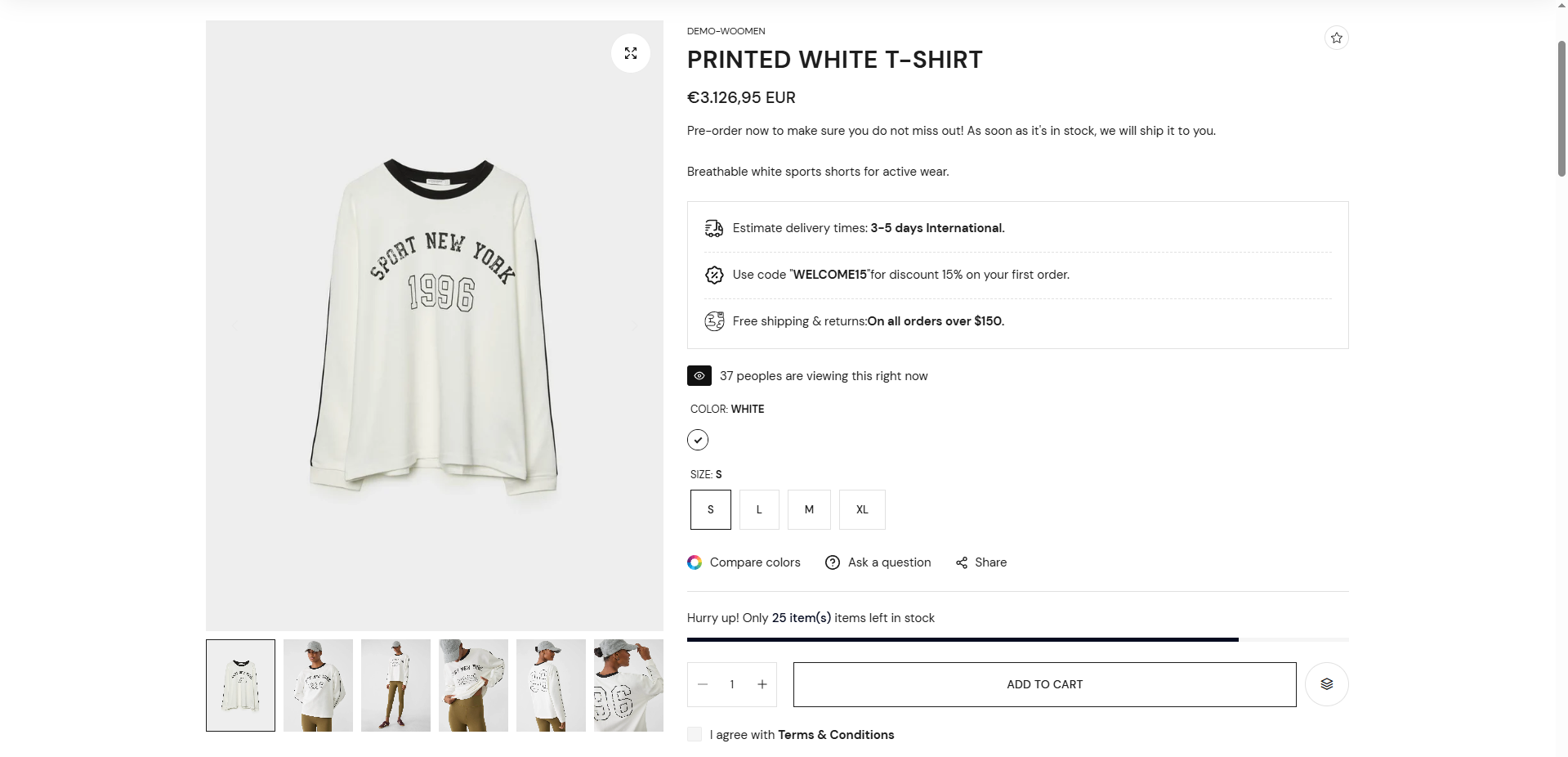Open the Terms & Conditions link
This screenshot has height=757, width=1568.
pyautogui.click(x=836, y=735)
